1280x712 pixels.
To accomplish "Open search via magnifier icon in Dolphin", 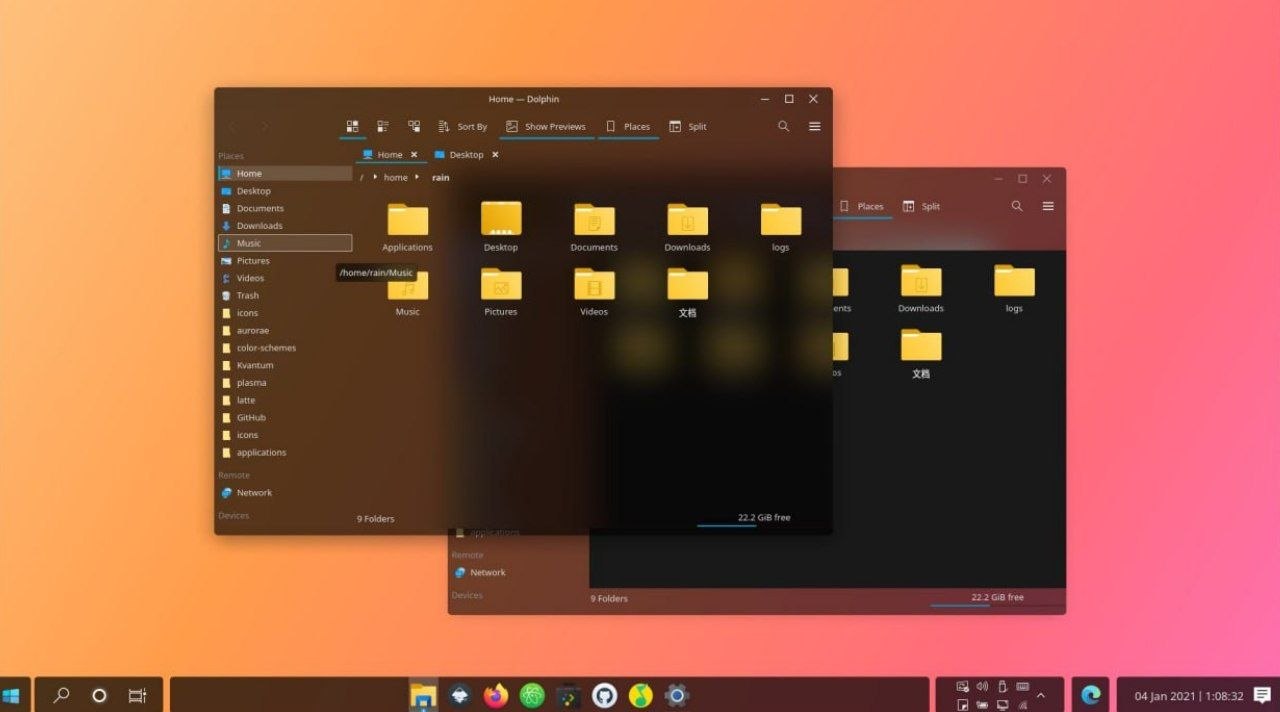I will [784, 126].
